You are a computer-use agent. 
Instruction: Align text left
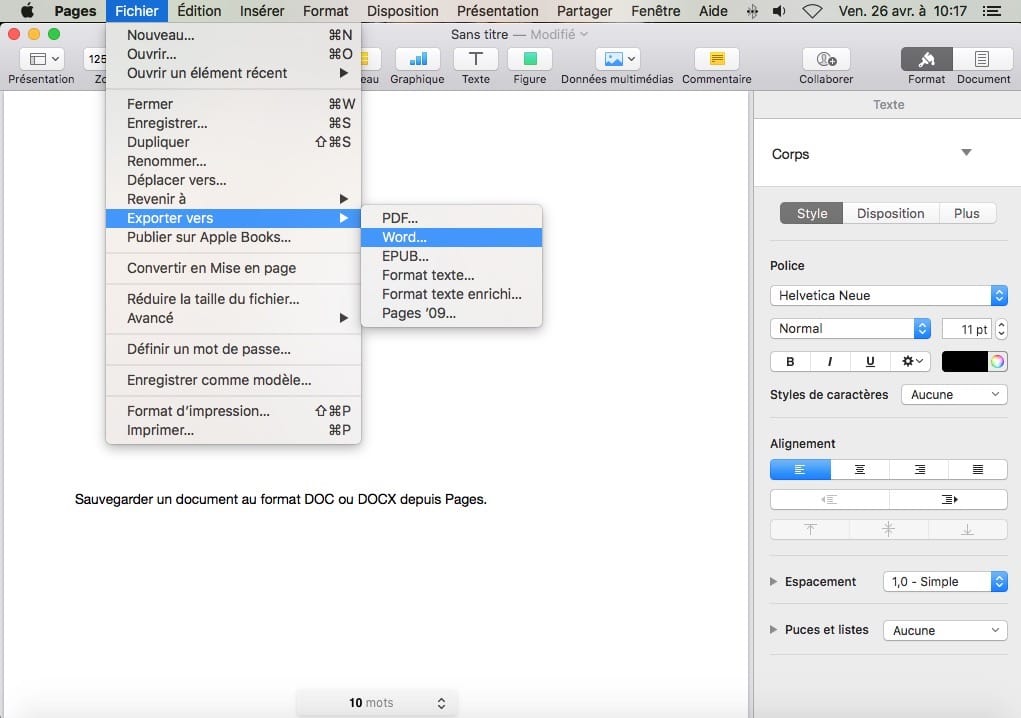[x=800, y=469]
